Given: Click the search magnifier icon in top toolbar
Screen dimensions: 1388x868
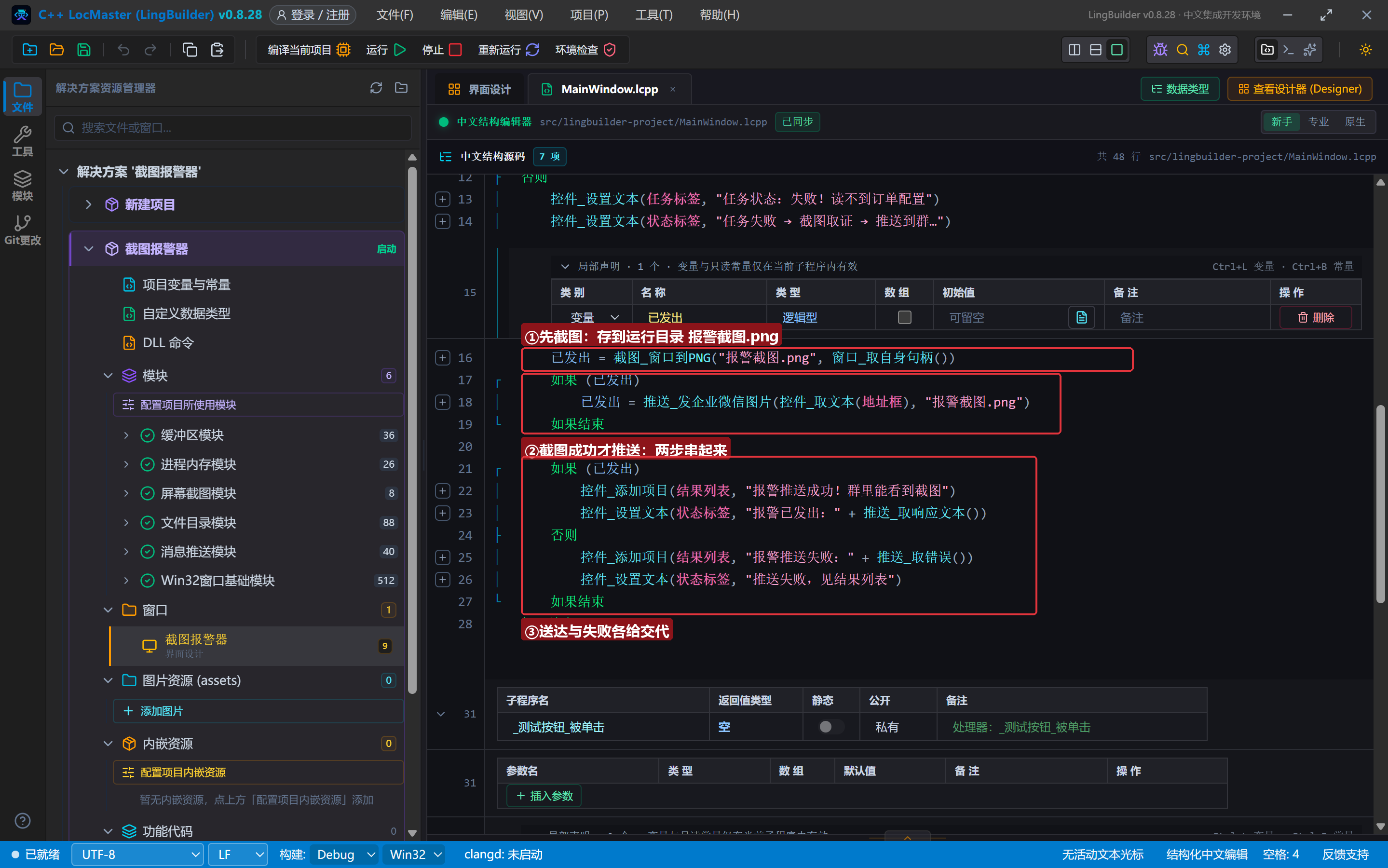Looking at the screenshot, I should (x=1182, y=50).
